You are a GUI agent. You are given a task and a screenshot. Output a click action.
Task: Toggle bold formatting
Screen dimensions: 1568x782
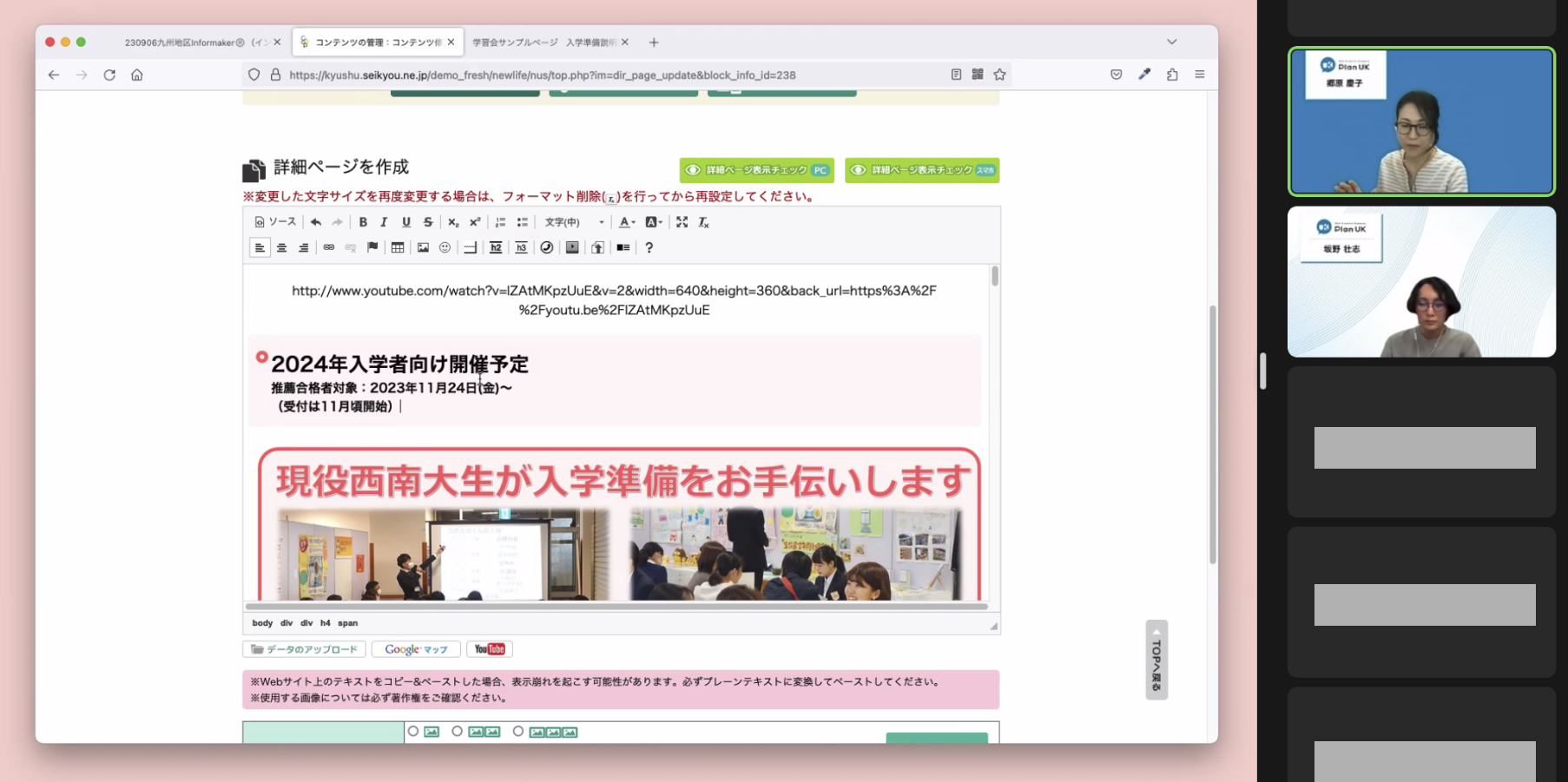363,222
